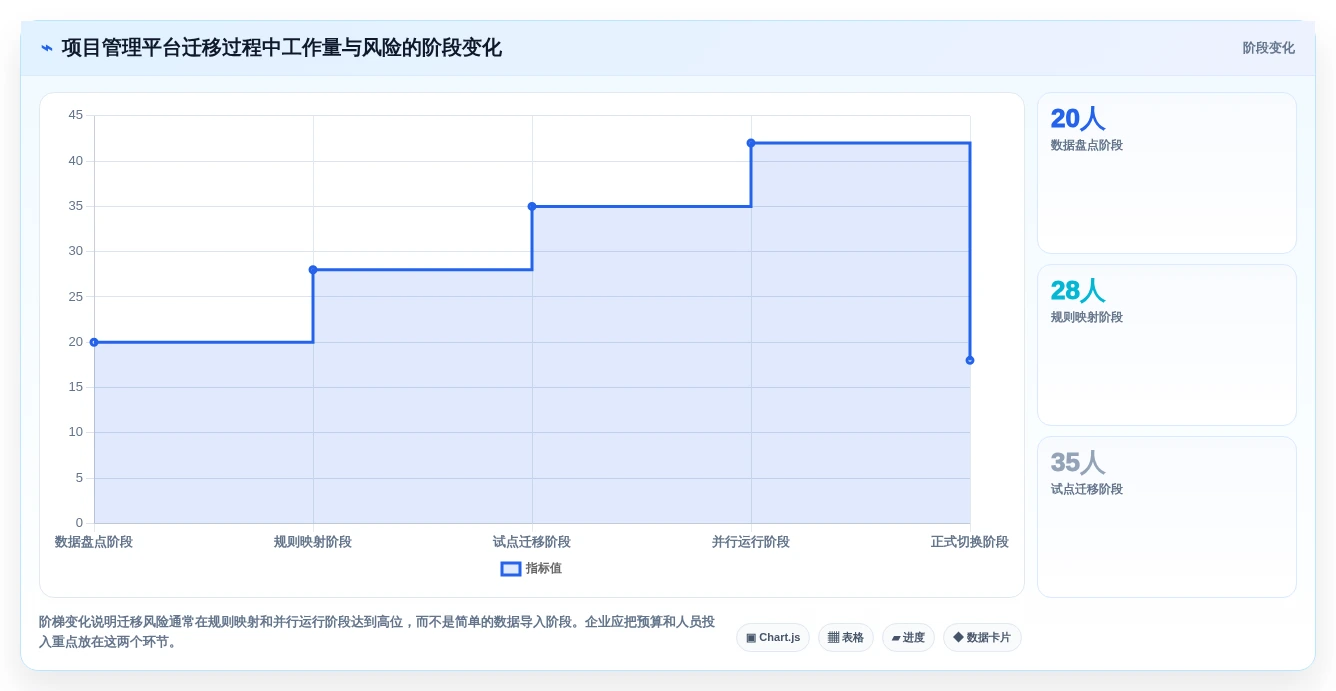Click the data point at 并行运行阶段 (42)
This screenshot has width=1336, height=691.
tap(751, 143)
